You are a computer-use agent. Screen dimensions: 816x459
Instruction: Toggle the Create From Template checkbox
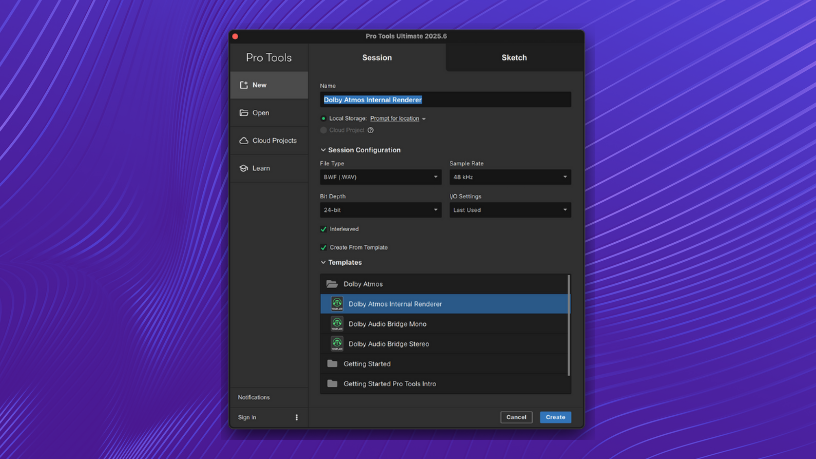323,248
